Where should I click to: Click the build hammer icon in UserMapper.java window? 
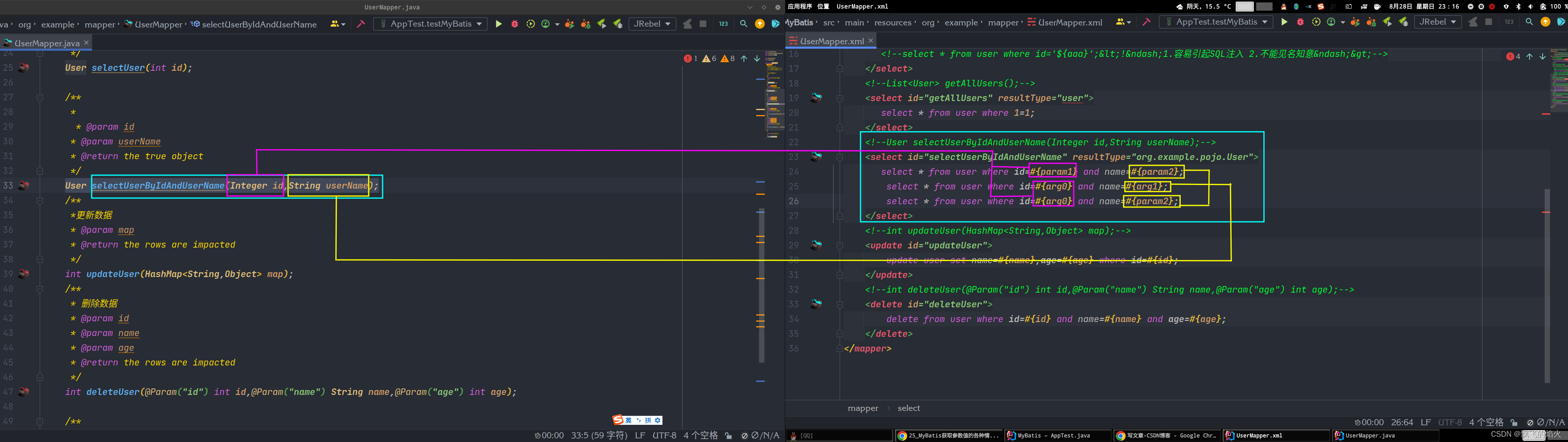(x=361, y=24)
